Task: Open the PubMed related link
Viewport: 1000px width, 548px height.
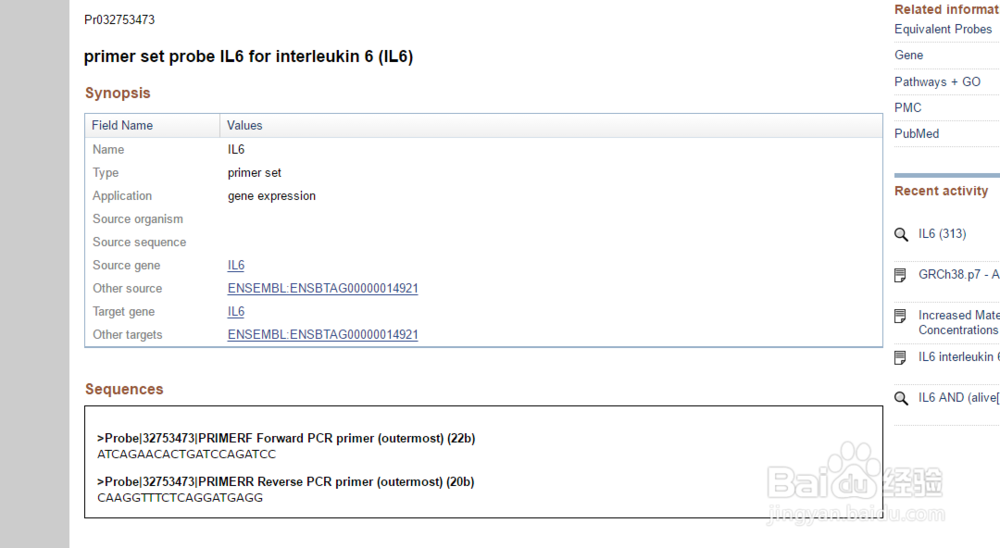Action: pos(916,134)
